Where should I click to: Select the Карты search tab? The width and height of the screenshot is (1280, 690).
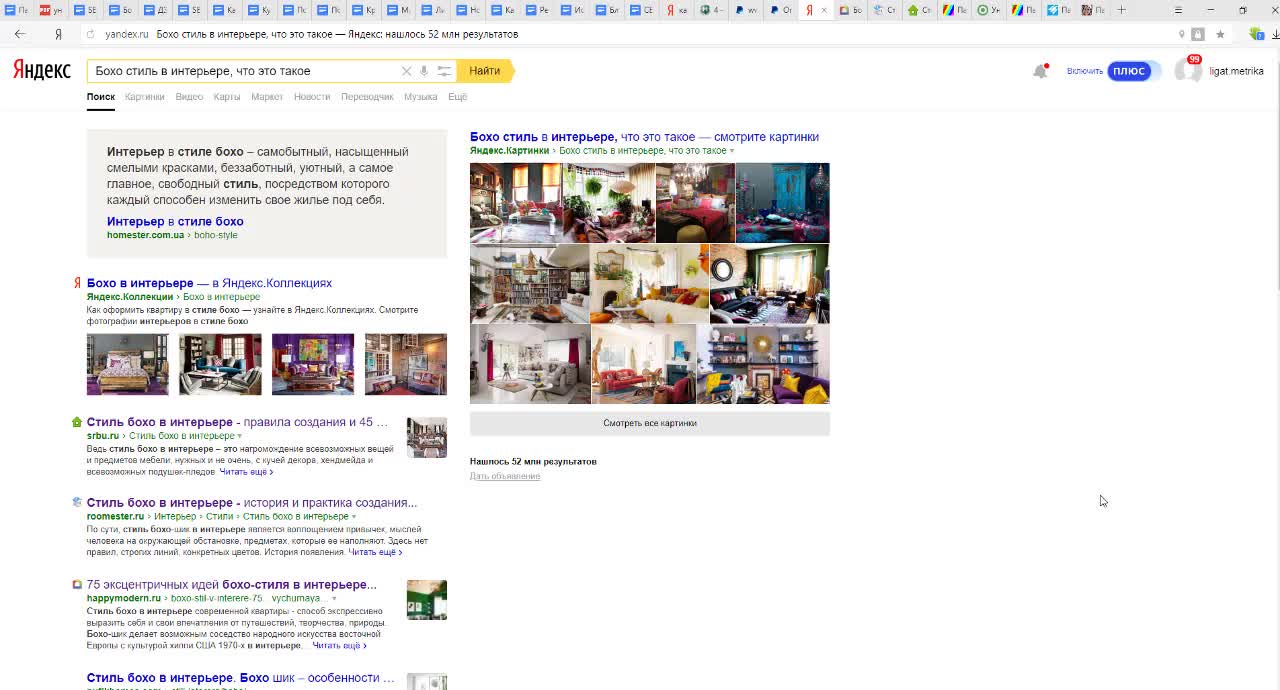pos(227,97)
